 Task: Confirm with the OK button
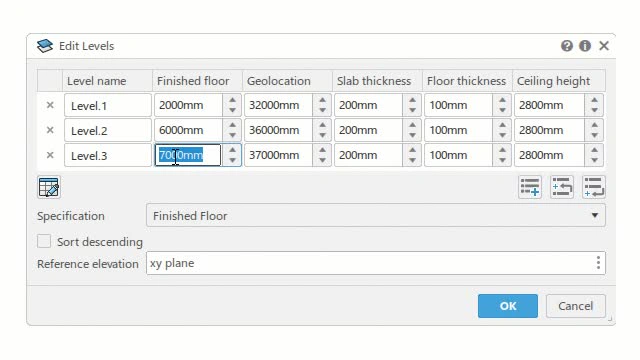(x=508, y=306)
